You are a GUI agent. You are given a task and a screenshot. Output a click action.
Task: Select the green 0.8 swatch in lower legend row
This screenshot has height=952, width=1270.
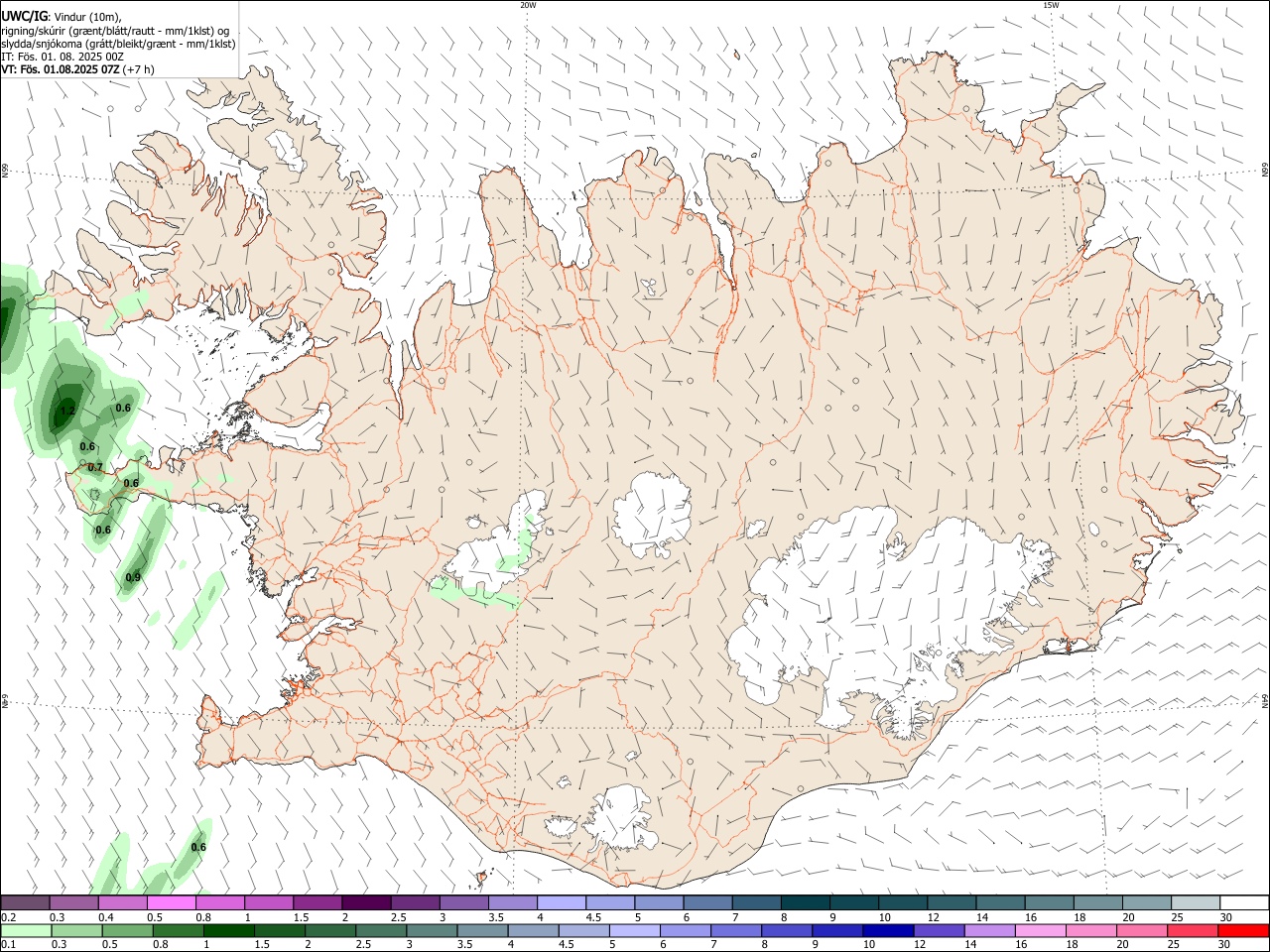178,930
